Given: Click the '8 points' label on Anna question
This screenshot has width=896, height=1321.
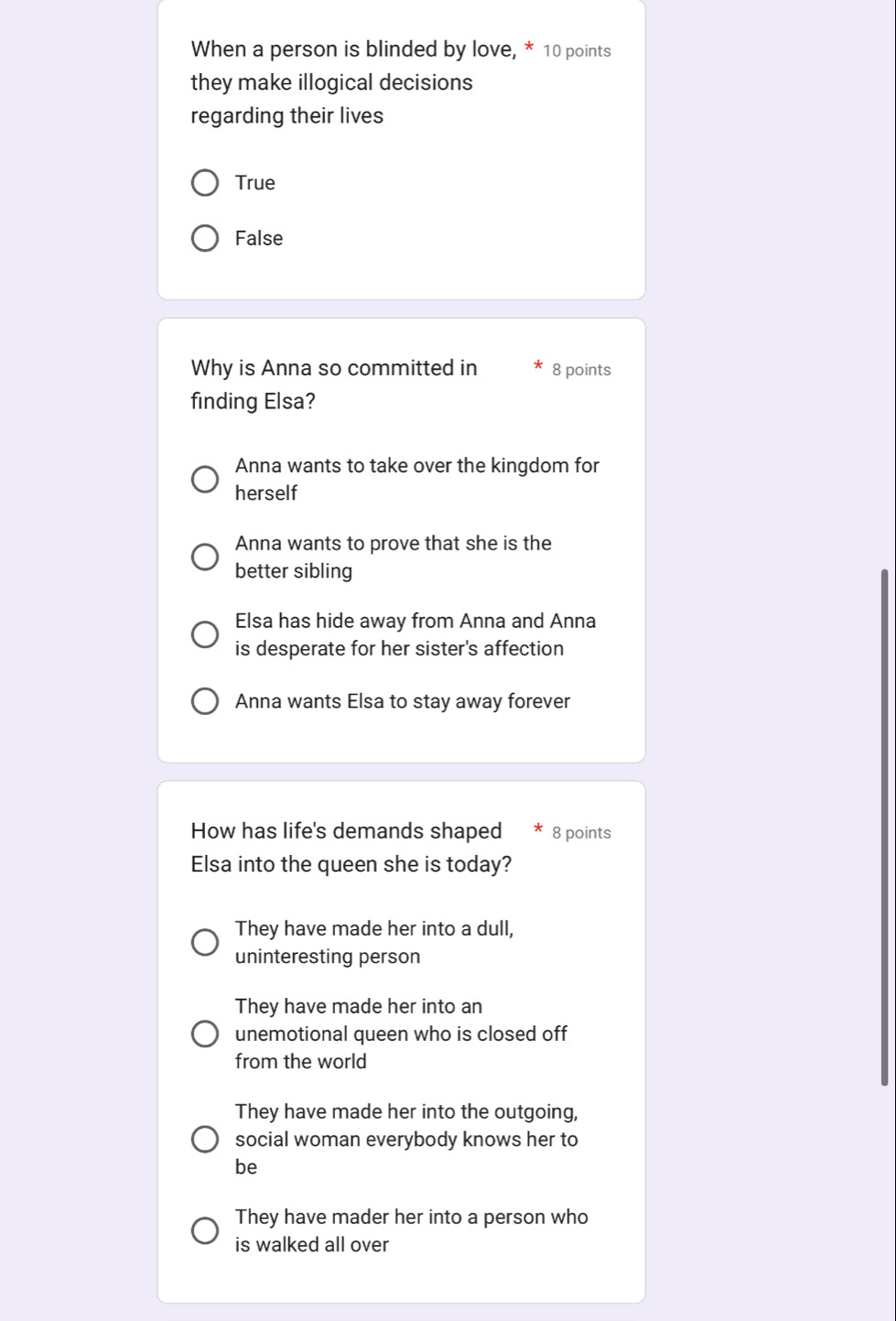Looking at the screenshot, I should [582, 370].
